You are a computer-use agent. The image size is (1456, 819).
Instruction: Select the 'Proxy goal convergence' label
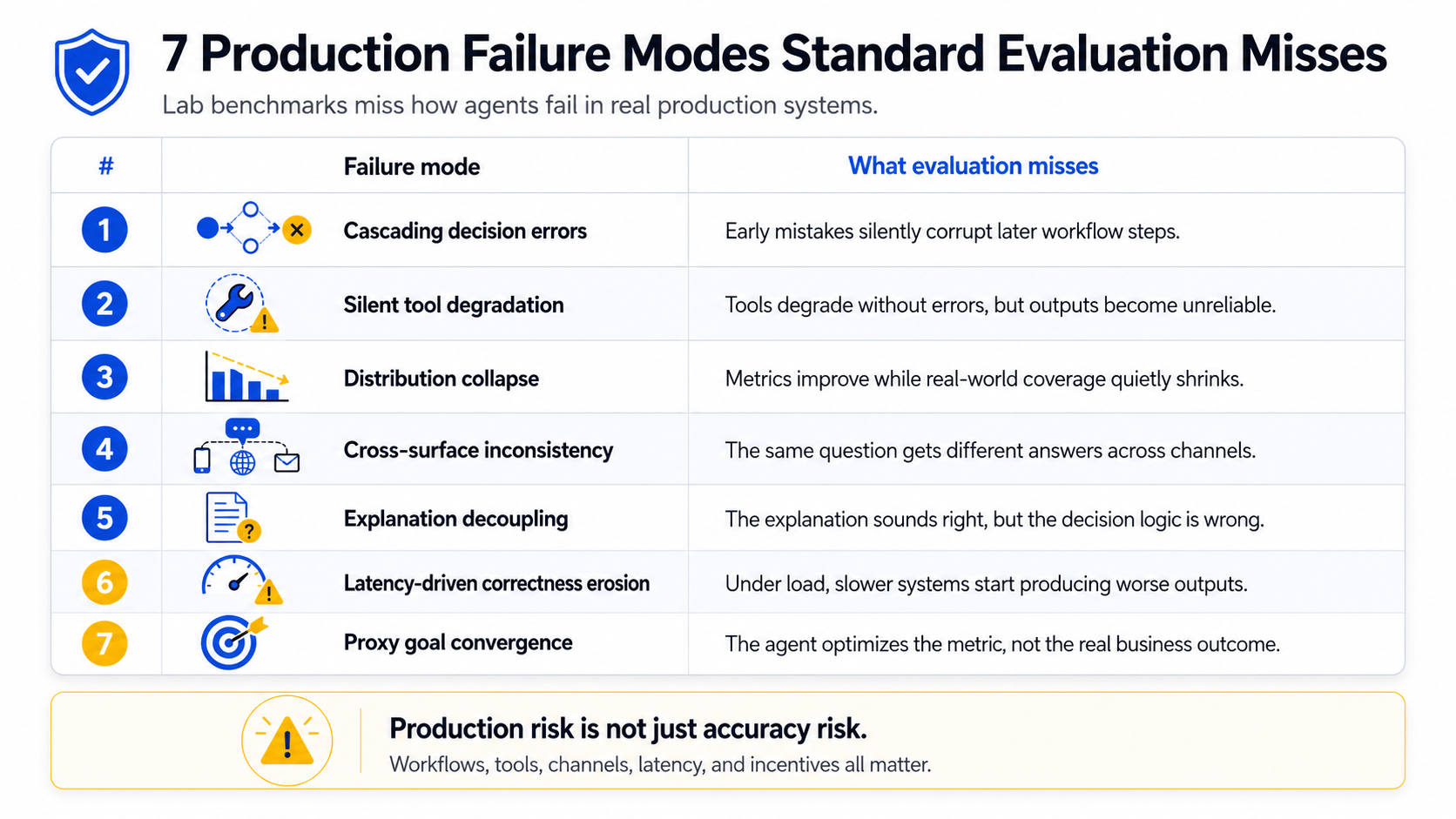click(x=458, y=642)
